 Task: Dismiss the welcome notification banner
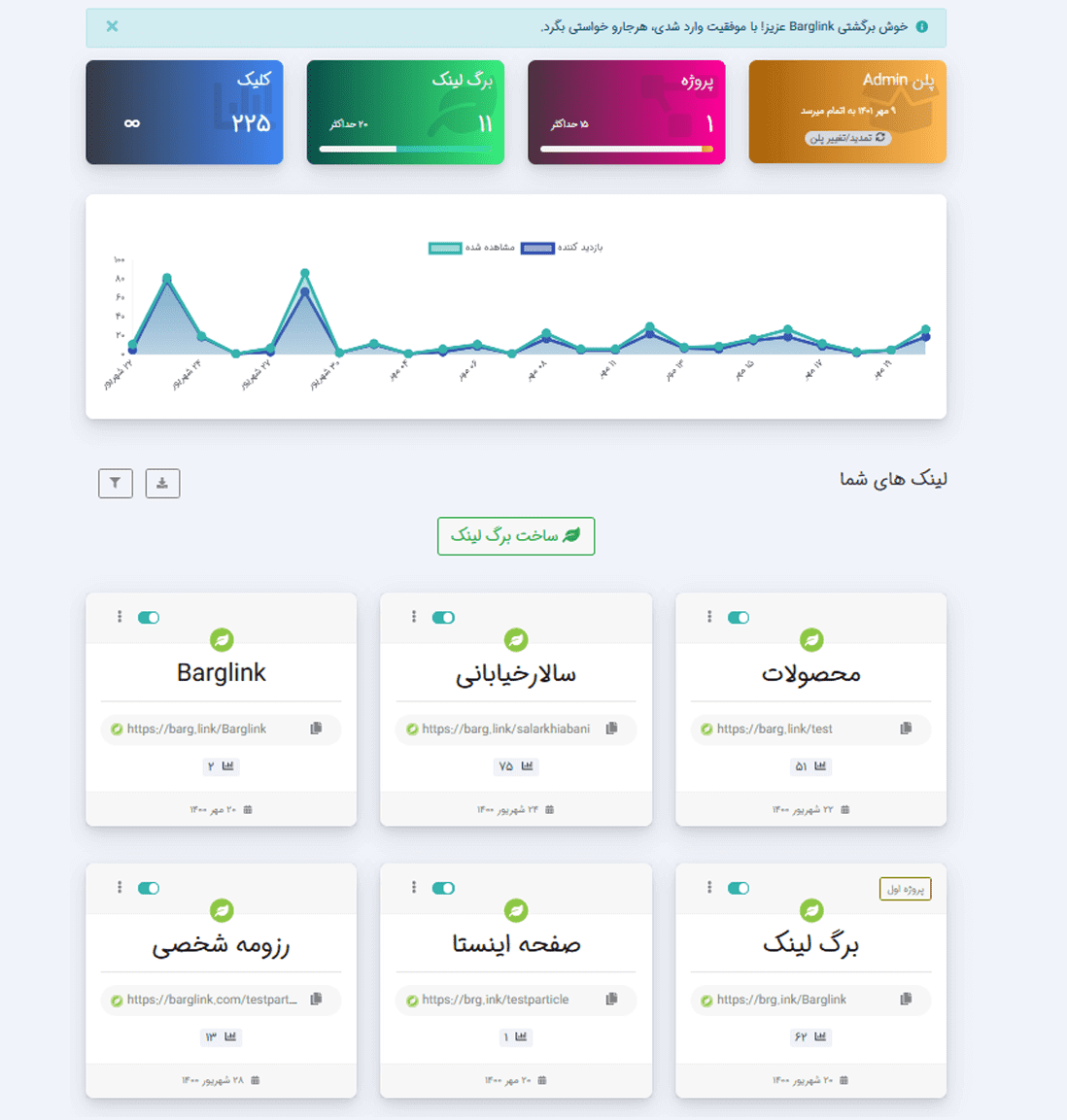tap(113, 26)
